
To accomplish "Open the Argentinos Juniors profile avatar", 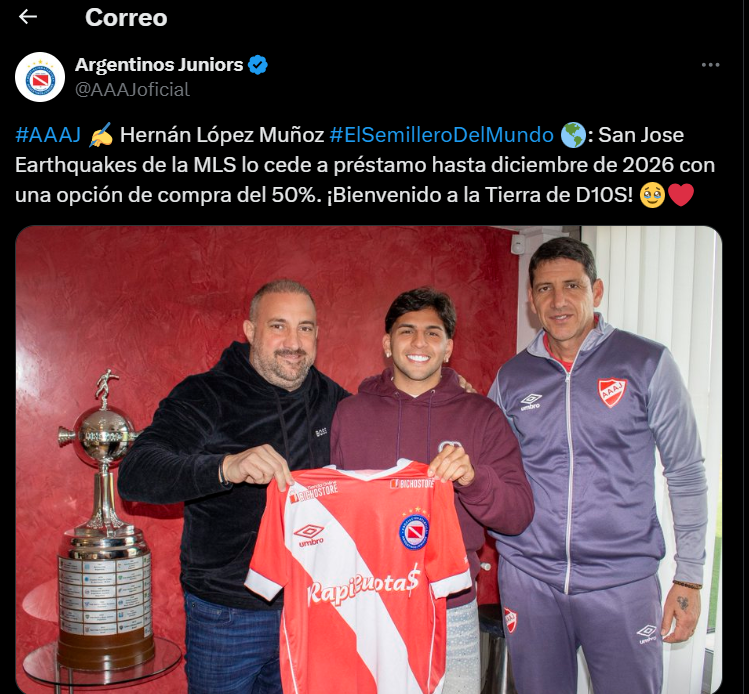I will (x=40, y=77).
